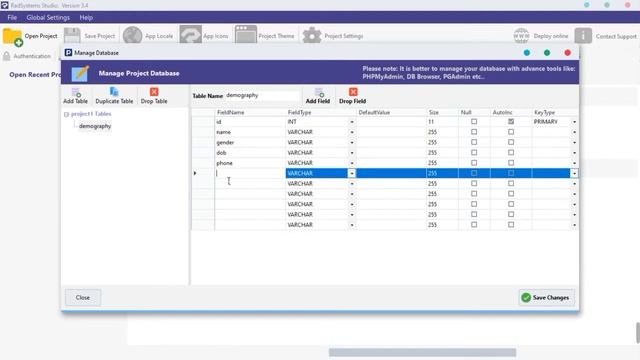Click the horizontal scrollbar at the bottom
The width and height of the screenshot is (640, 360).
(x=422, y=352)
